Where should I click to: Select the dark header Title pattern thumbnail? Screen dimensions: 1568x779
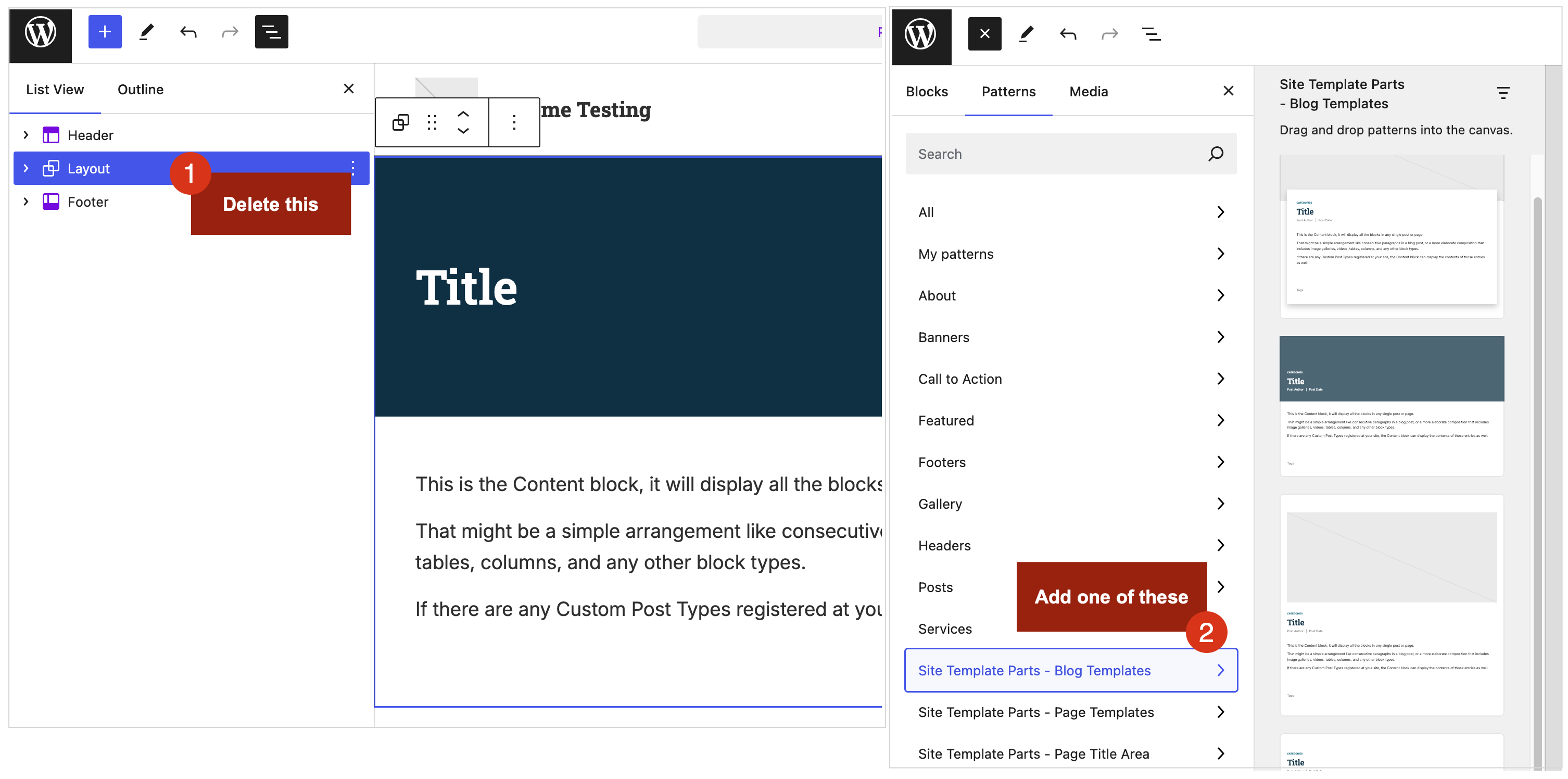(1392, 405)
